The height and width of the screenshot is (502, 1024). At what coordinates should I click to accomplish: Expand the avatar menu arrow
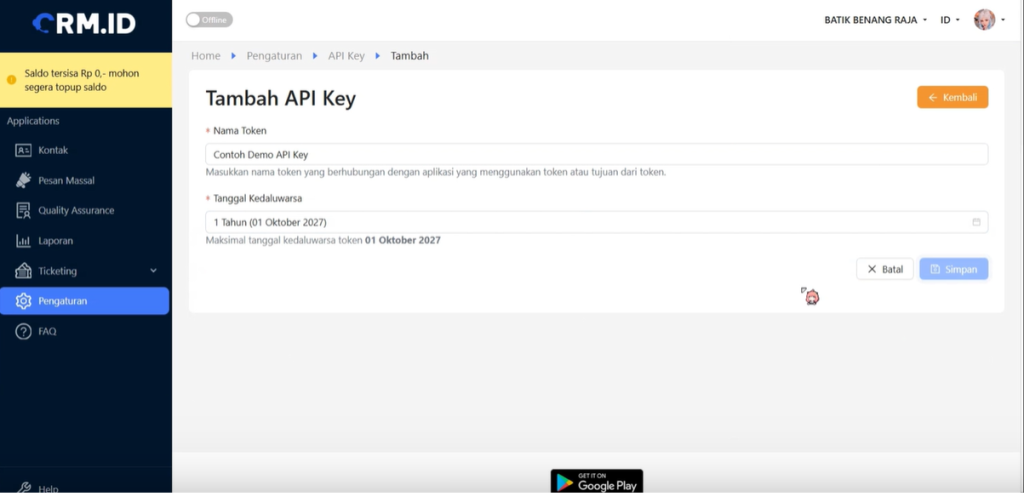(1002, 20)
